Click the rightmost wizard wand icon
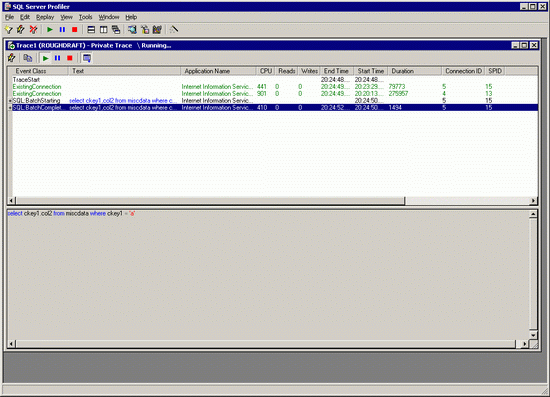The height and width of the screenshot is (397, 550). (174, 30)
